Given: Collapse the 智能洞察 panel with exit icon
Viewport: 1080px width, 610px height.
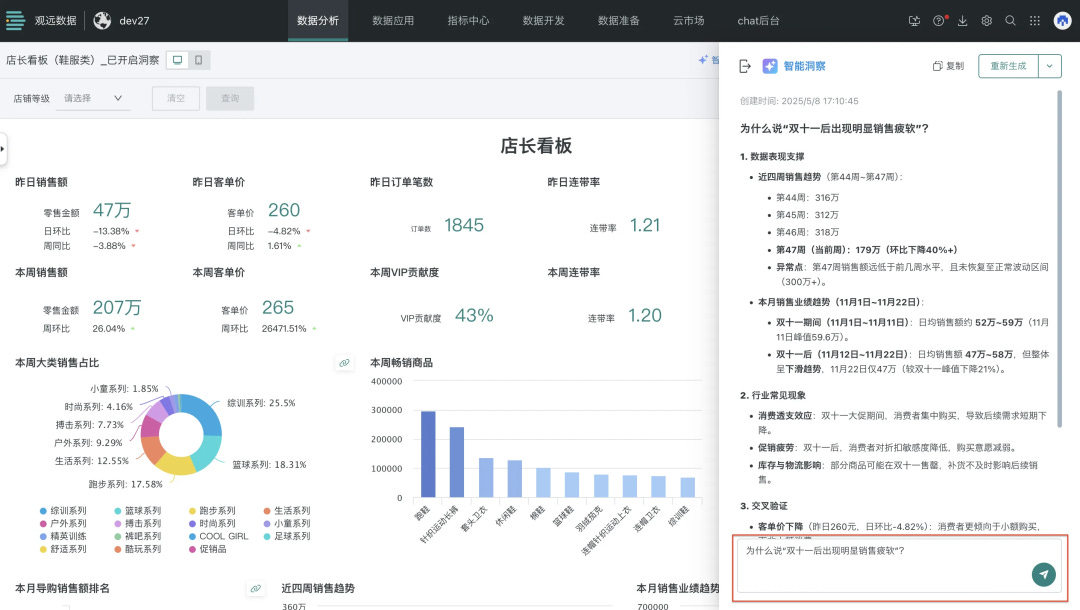Looking at the screenshot, I should [x=745, y=66].
